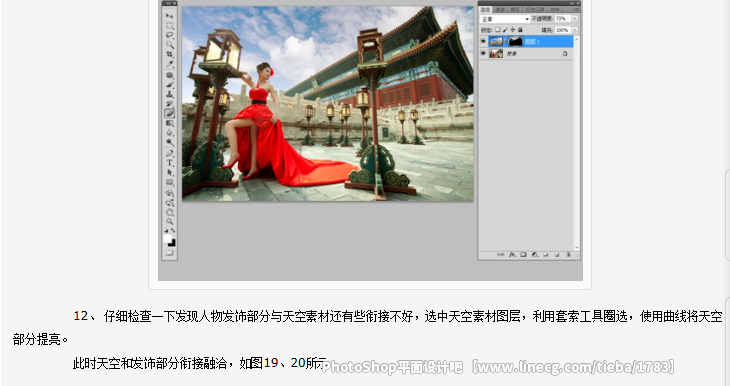
Task: Select the Brush tool
Action: click(169, 84)
